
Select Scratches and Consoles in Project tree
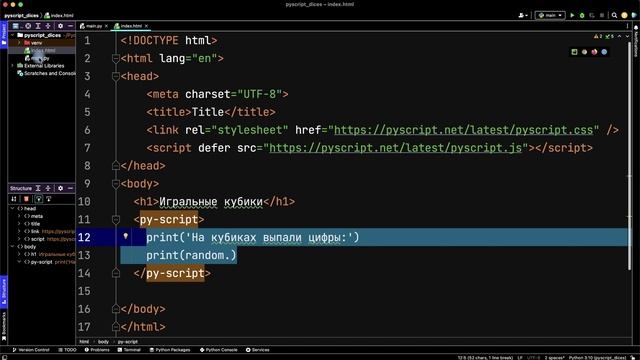click(x=47, y=73)
